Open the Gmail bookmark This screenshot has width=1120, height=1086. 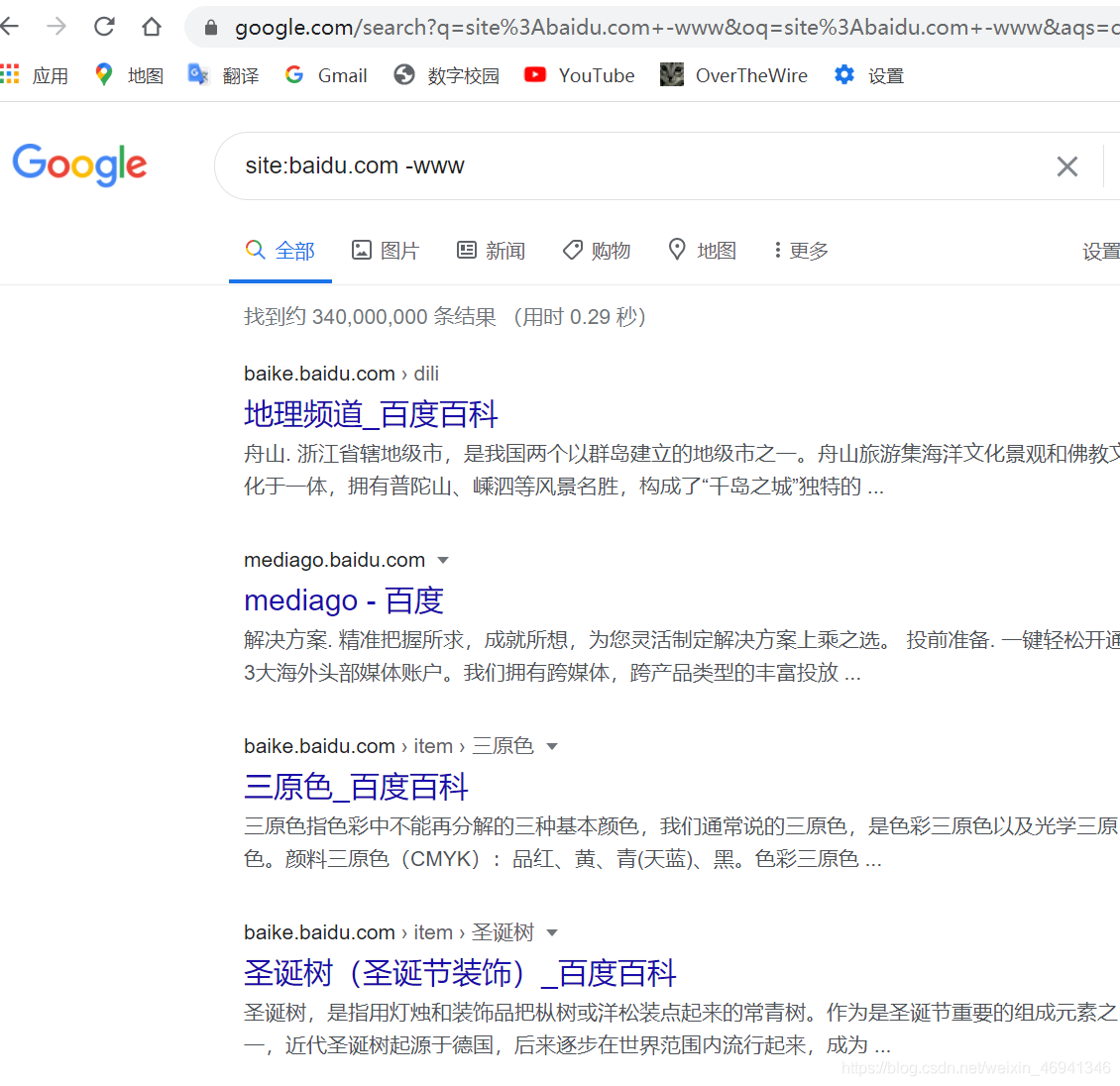click(x=326, y=75)
